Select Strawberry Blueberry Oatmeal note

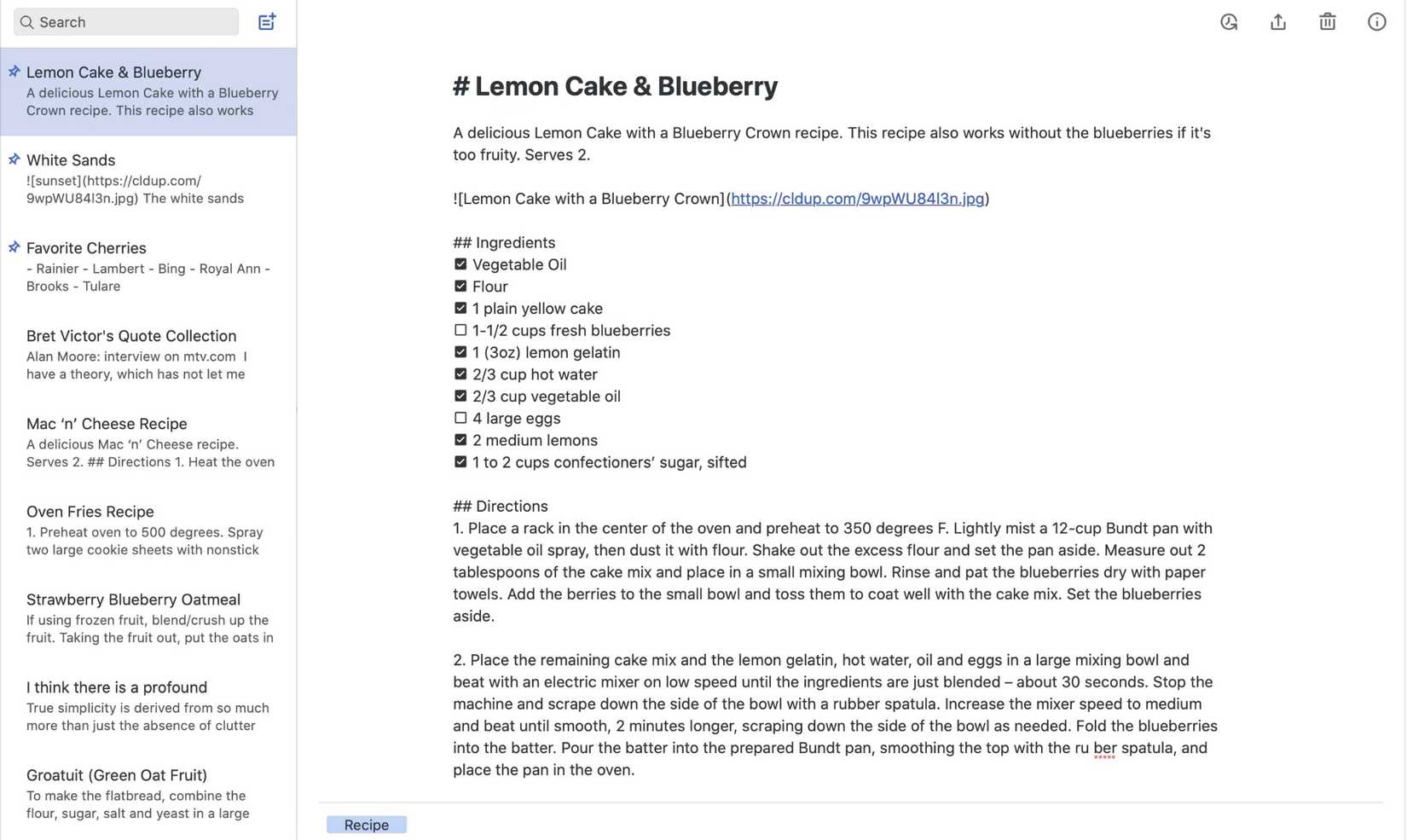point(149,617)
